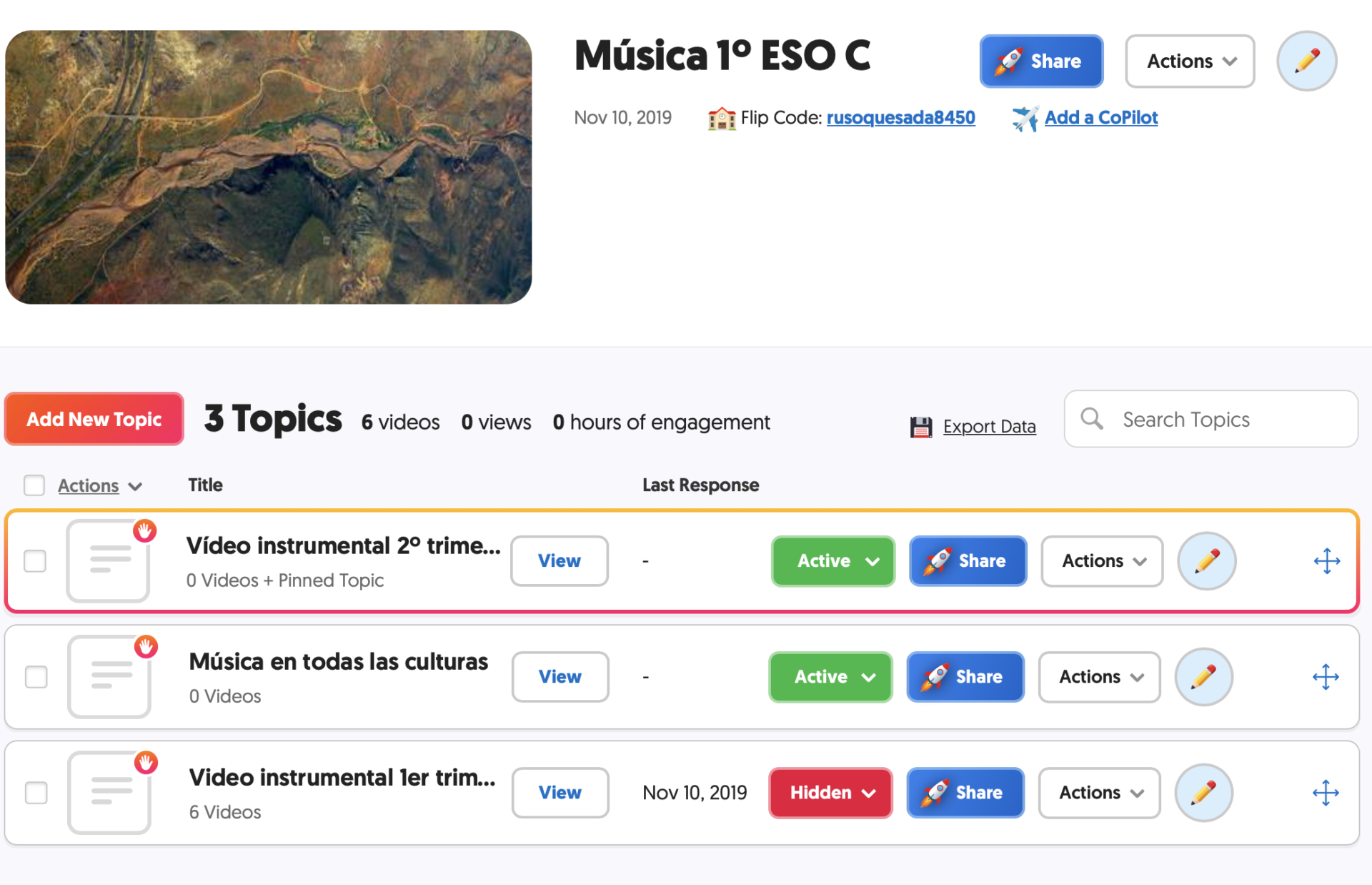This screenshot has width=1372, height=885.
Task: Click the grid cover landscape image
Action: tap(269, 167)
